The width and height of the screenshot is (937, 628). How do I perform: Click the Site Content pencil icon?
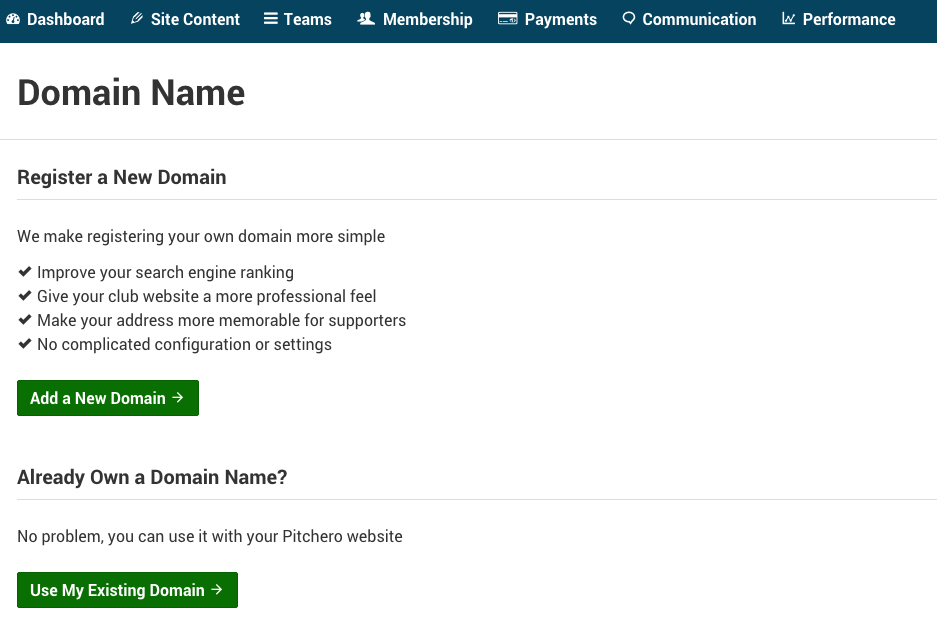click(137, 19)
